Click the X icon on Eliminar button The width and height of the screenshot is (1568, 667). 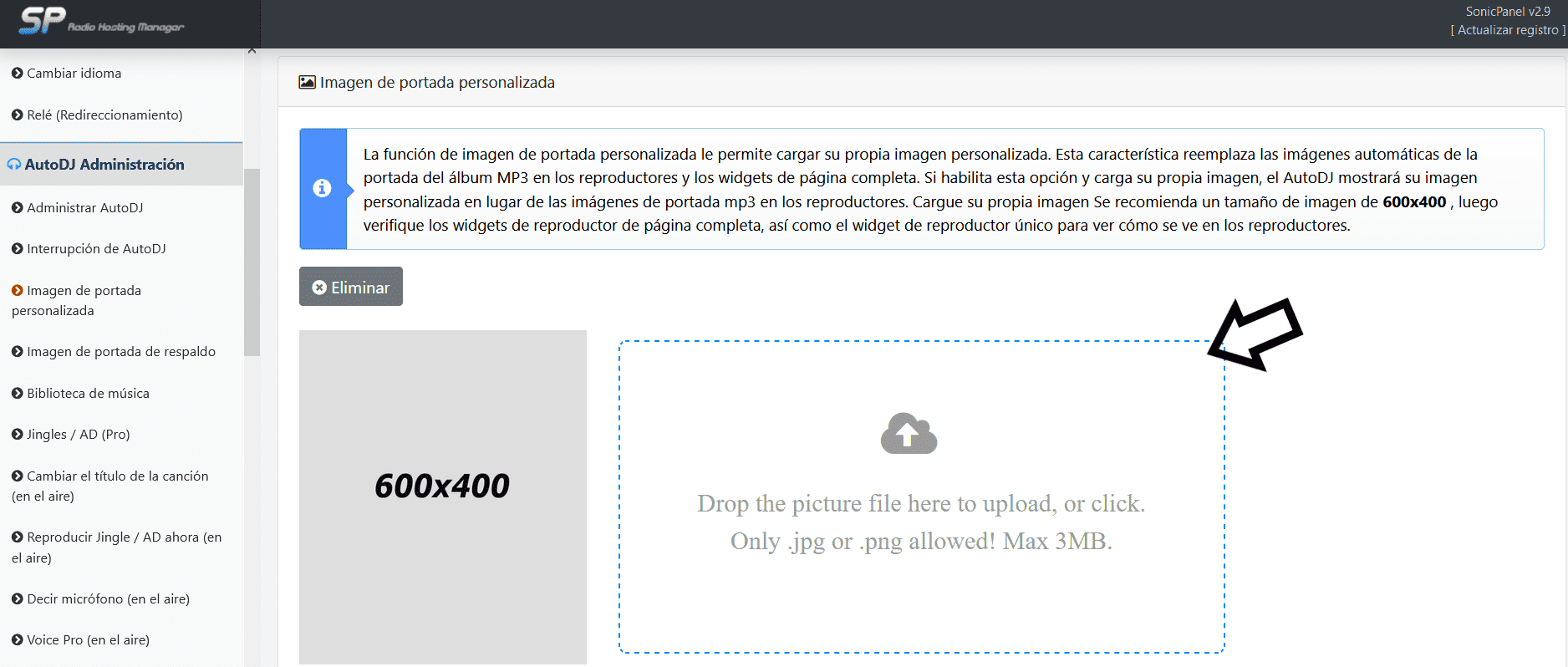click(319, 288)
